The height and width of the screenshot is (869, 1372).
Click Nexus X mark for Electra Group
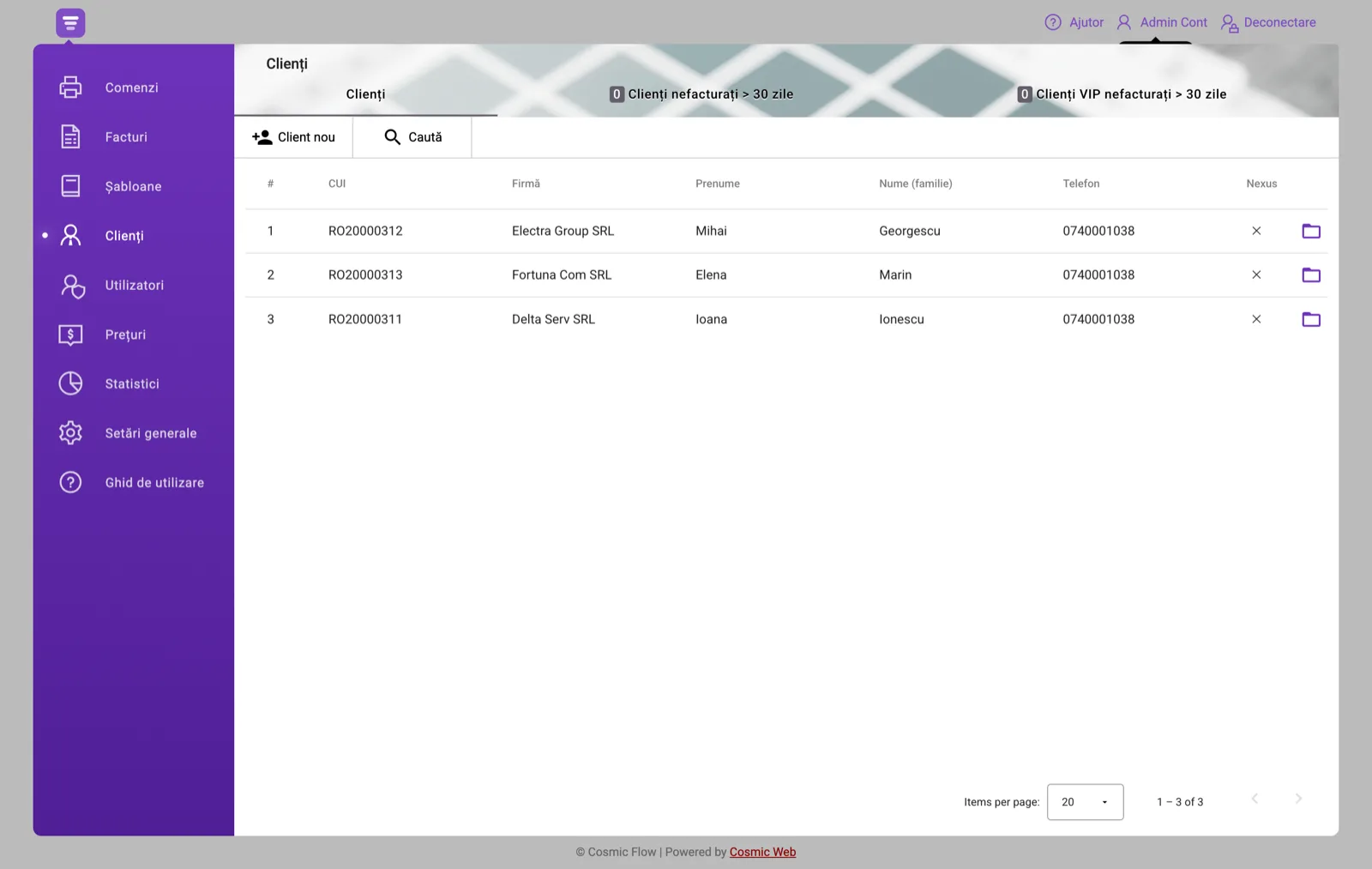click(1256, 231)
